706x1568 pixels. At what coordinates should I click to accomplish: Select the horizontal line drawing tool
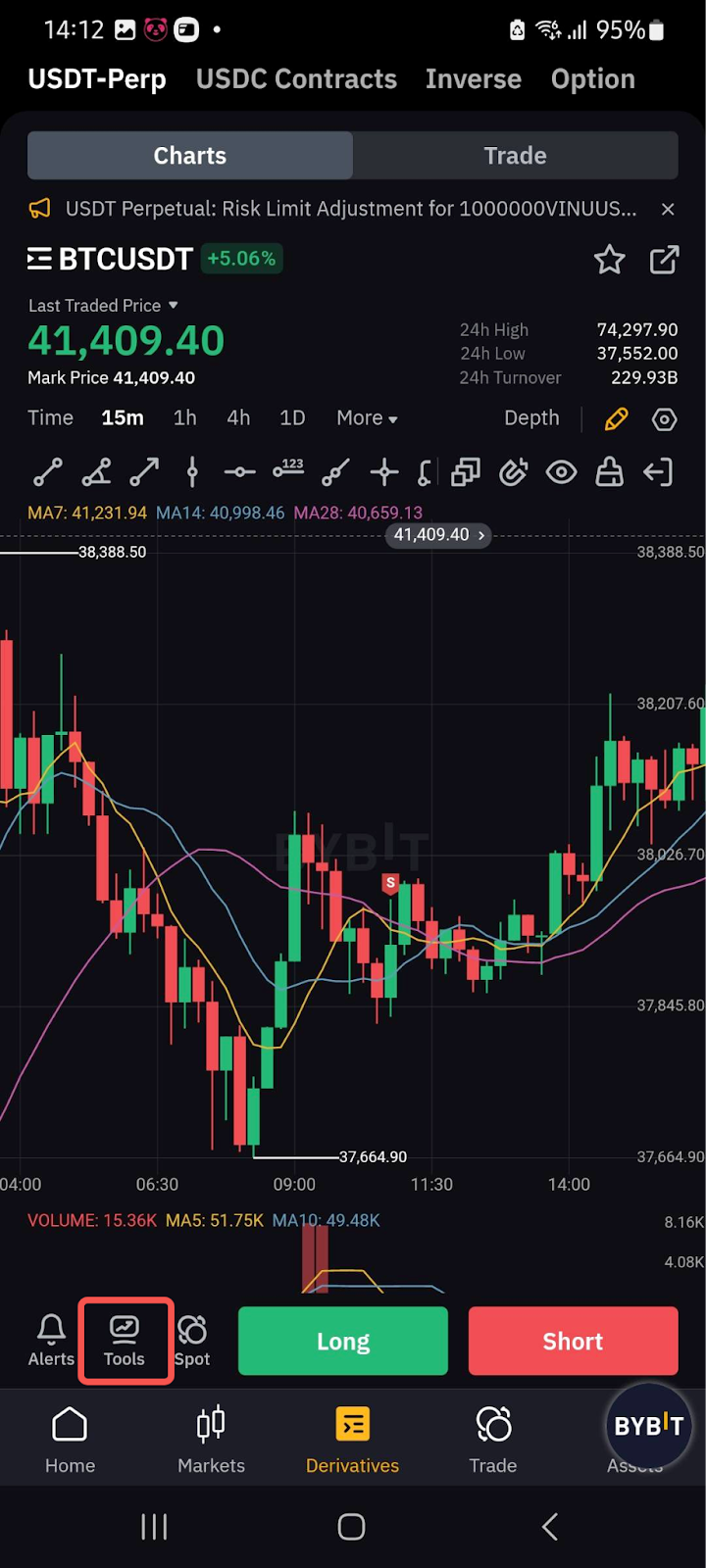click(x=239, y=472)
